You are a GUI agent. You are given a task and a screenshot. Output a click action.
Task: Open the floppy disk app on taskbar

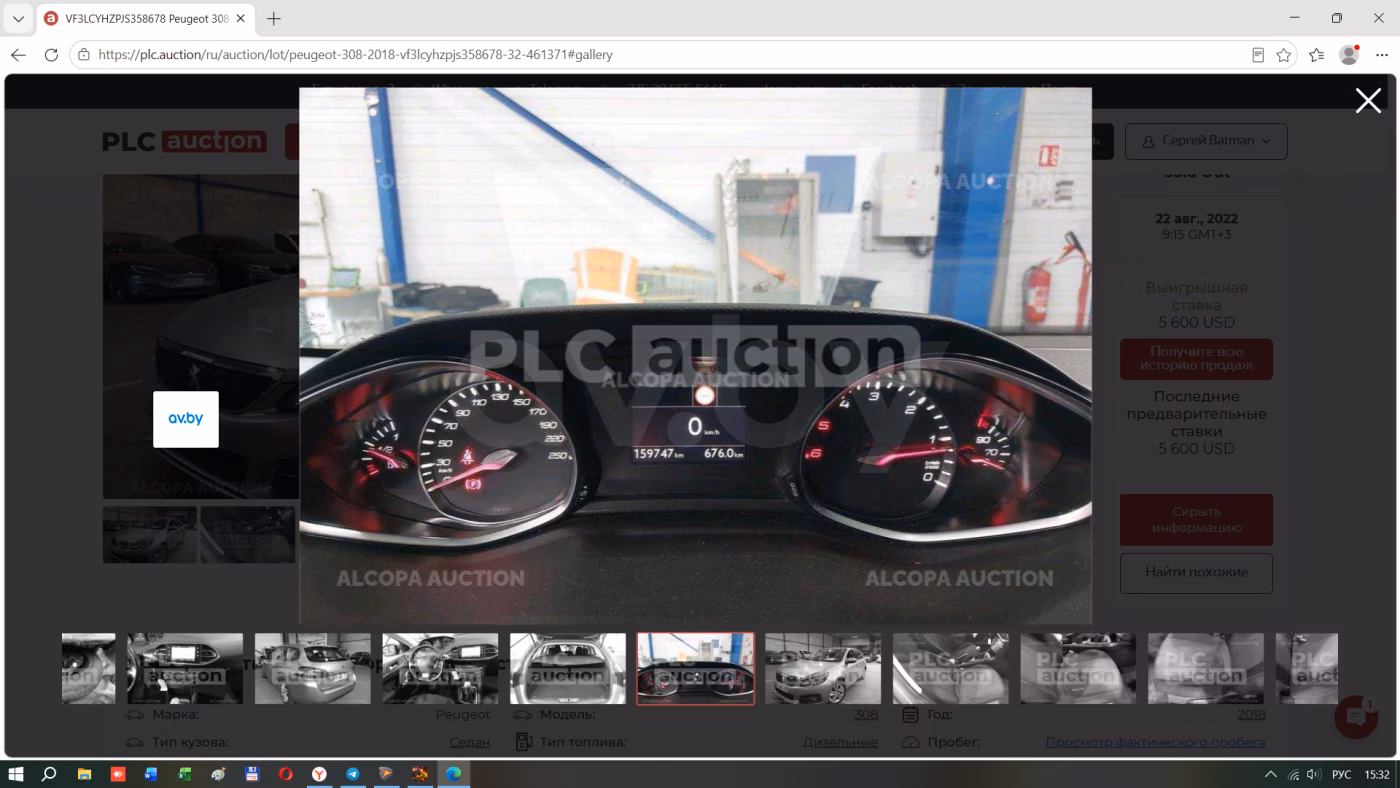252,774
